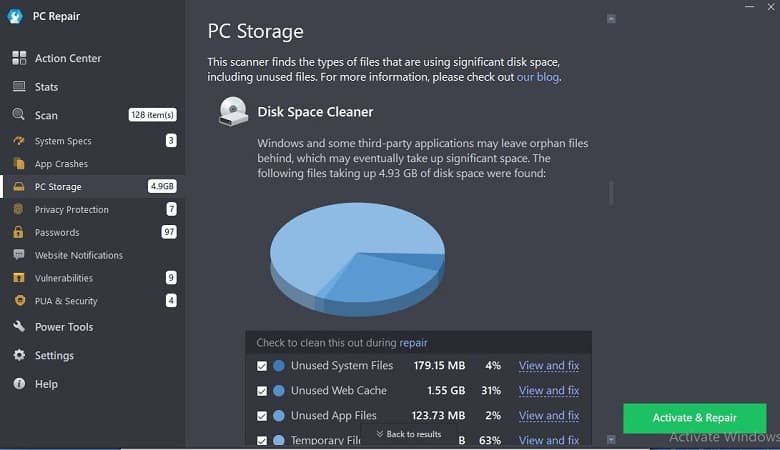Click the Activate & Repair button
The width and height of the screenshot is (780, 450).
pos(694,418)
